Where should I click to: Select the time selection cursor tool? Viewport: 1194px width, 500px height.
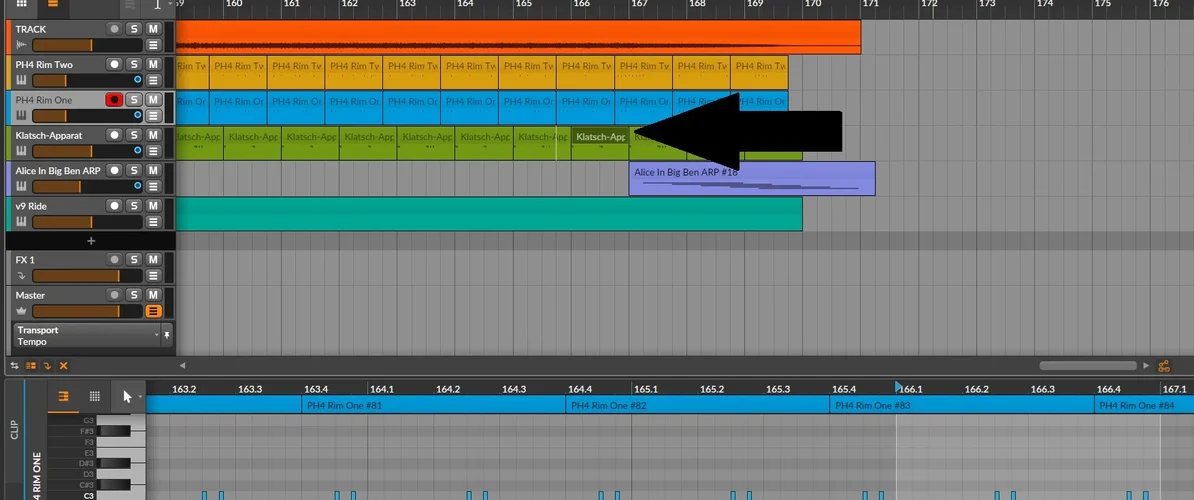(158, 5)
